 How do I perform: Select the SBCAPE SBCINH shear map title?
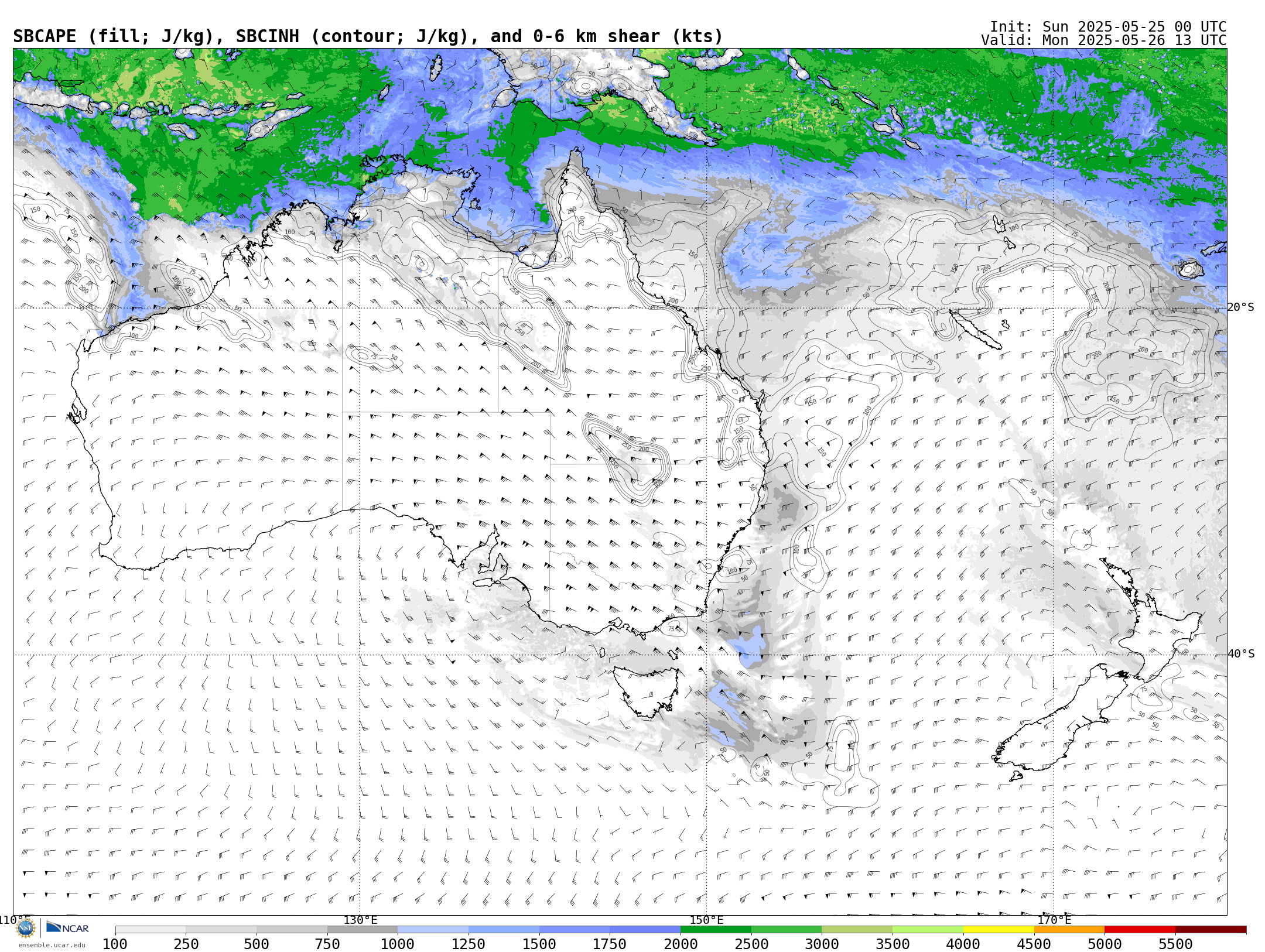tap(368, 36)
